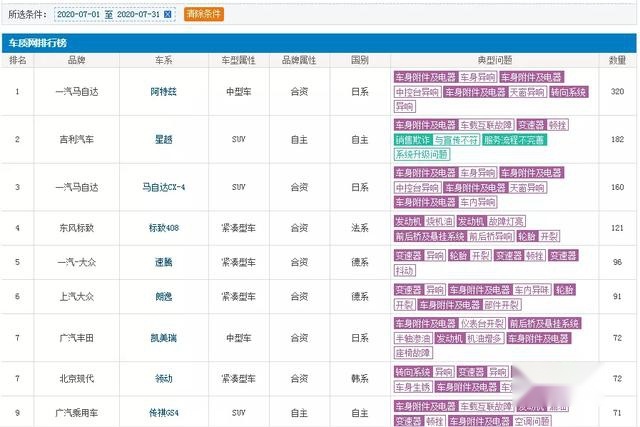Viewport: 640px width, 427px height.
Task: Click the 半轴渗油 tag
Action: click(413, 339)
